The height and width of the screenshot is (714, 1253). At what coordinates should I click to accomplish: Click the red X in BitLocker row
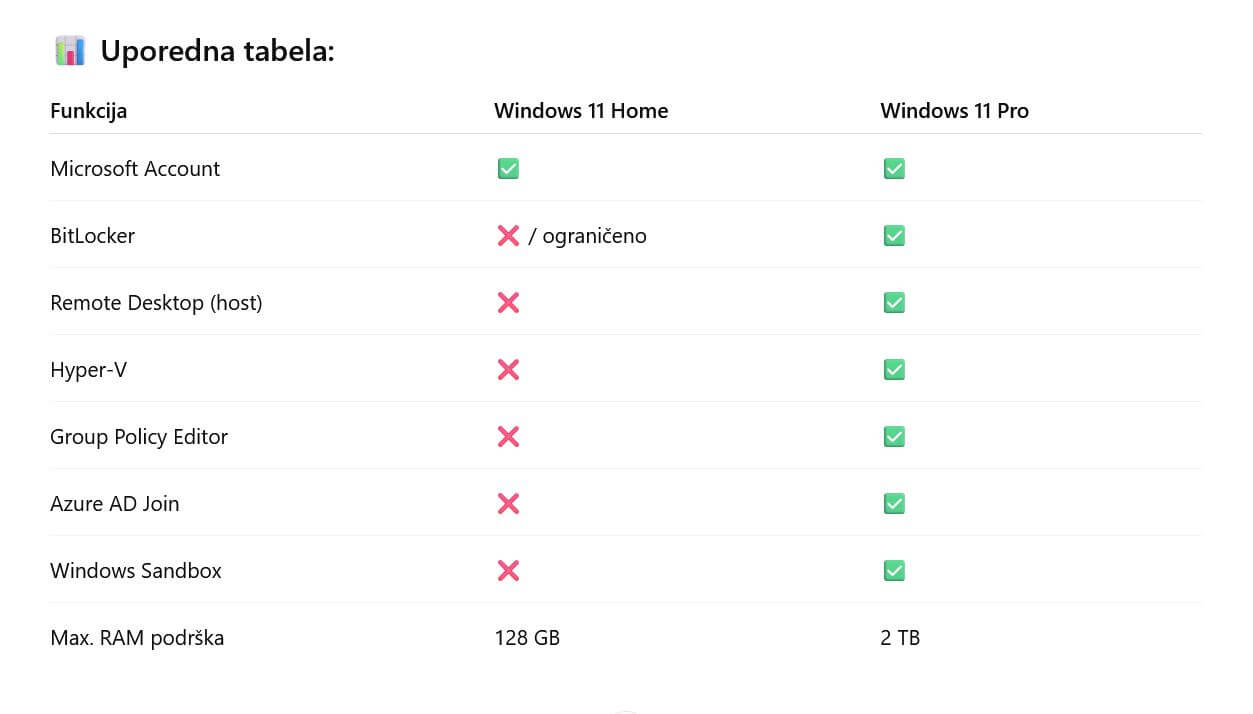508,236
